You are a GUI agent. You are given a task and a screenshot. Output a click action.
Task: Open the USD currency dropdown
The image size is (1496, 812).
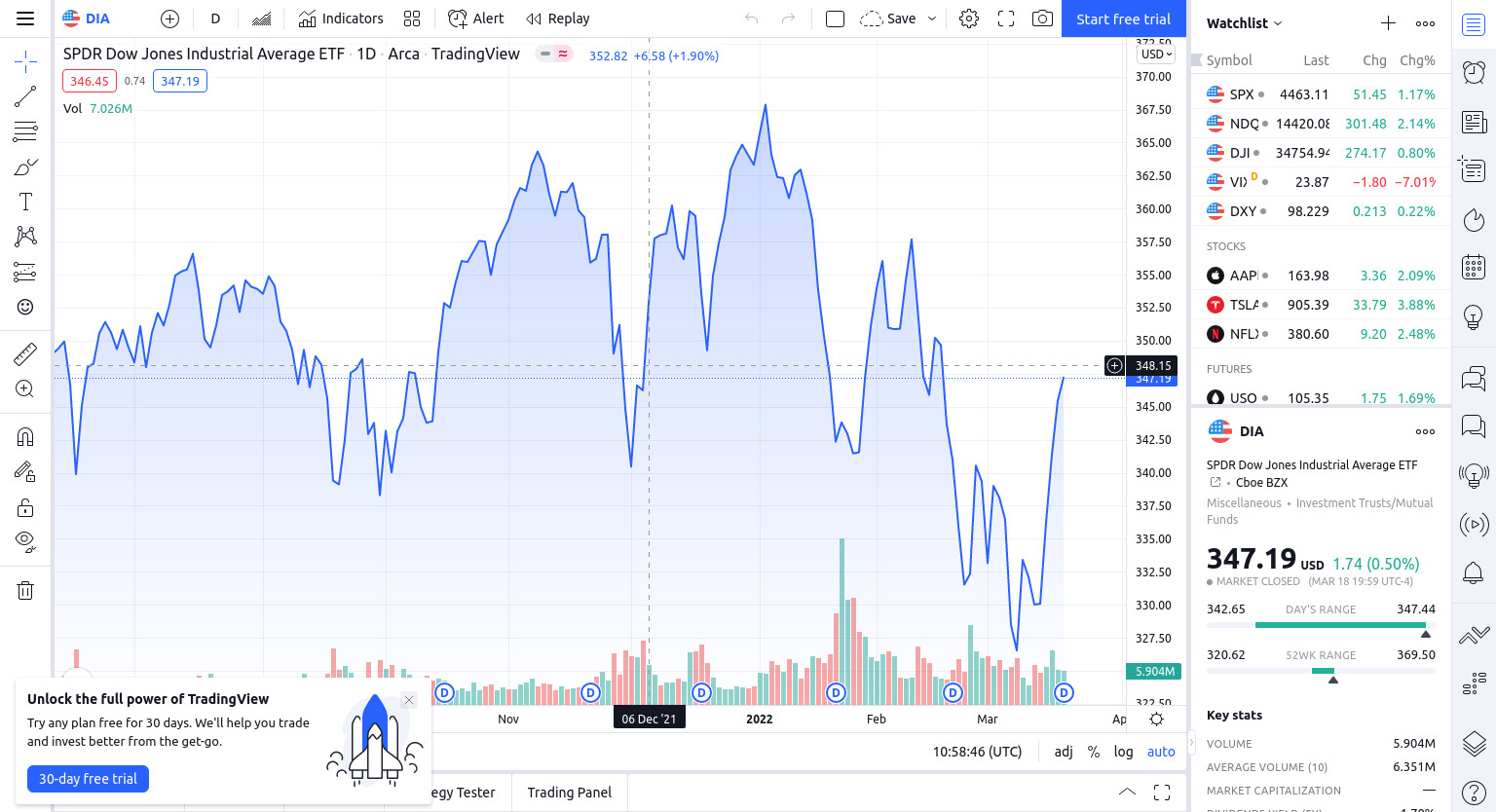point(1157,55)
